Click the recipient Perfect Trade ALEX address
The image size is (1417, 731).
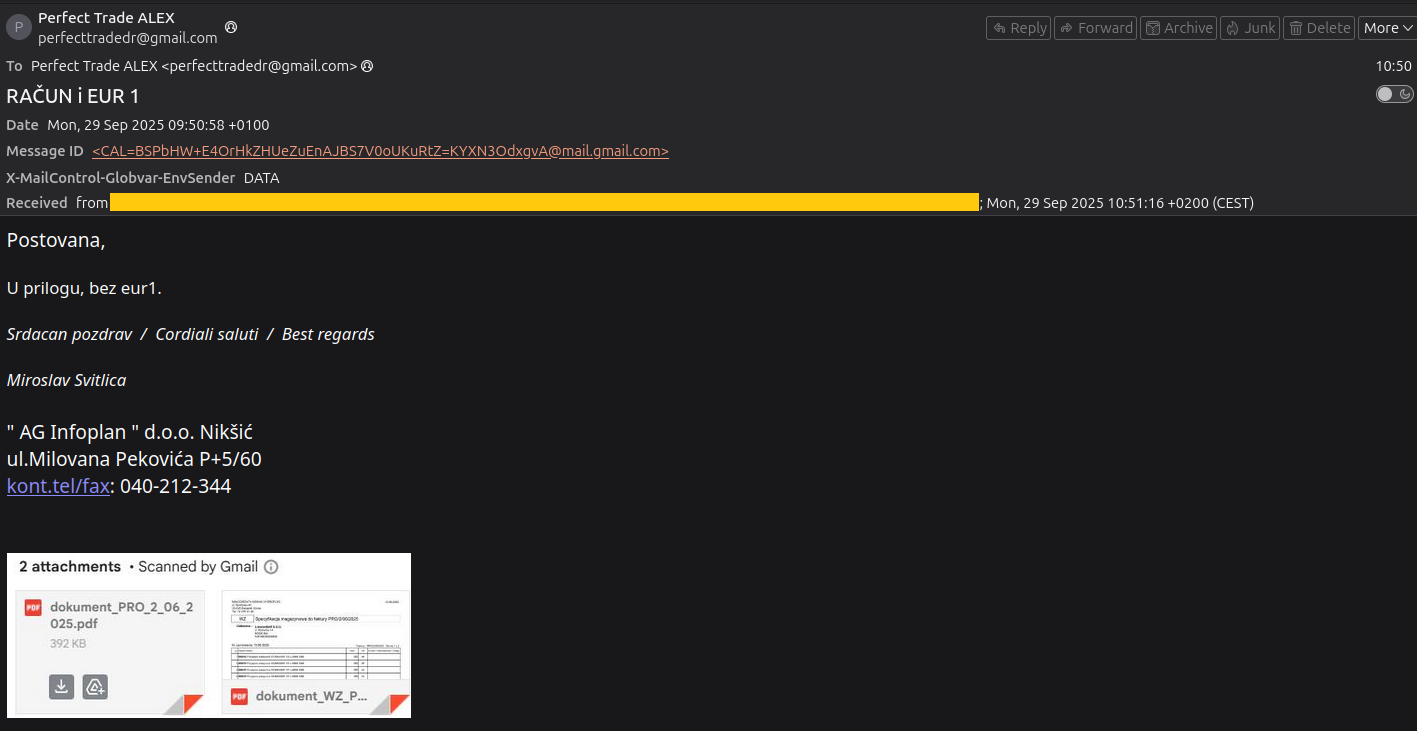[194, 66]
